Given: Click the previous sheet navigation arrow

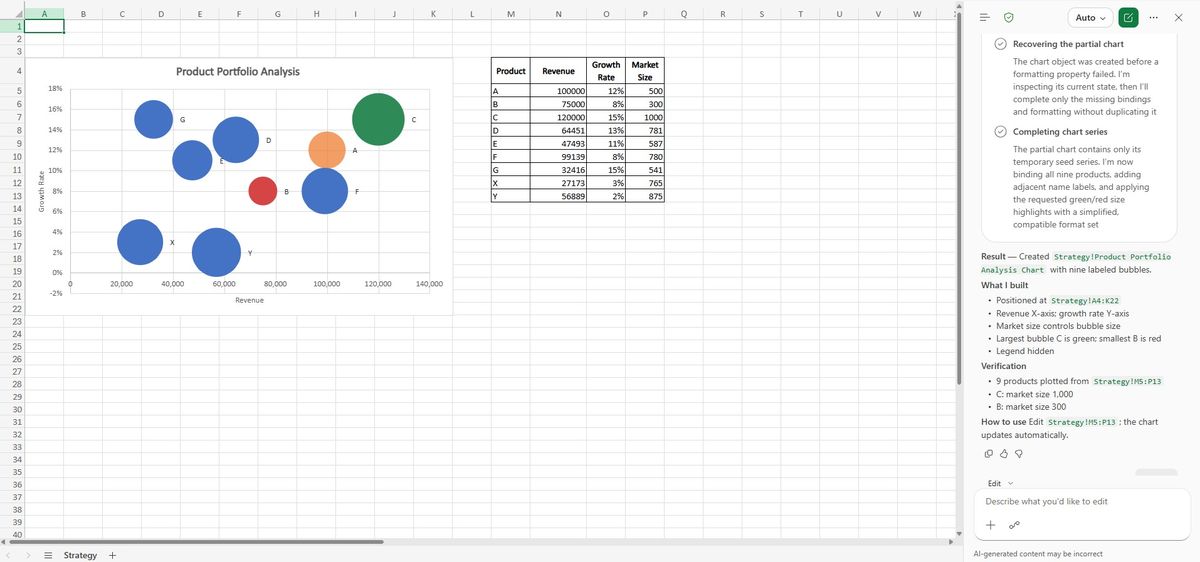Looking at the screenshot, I should tap(10, 555).
